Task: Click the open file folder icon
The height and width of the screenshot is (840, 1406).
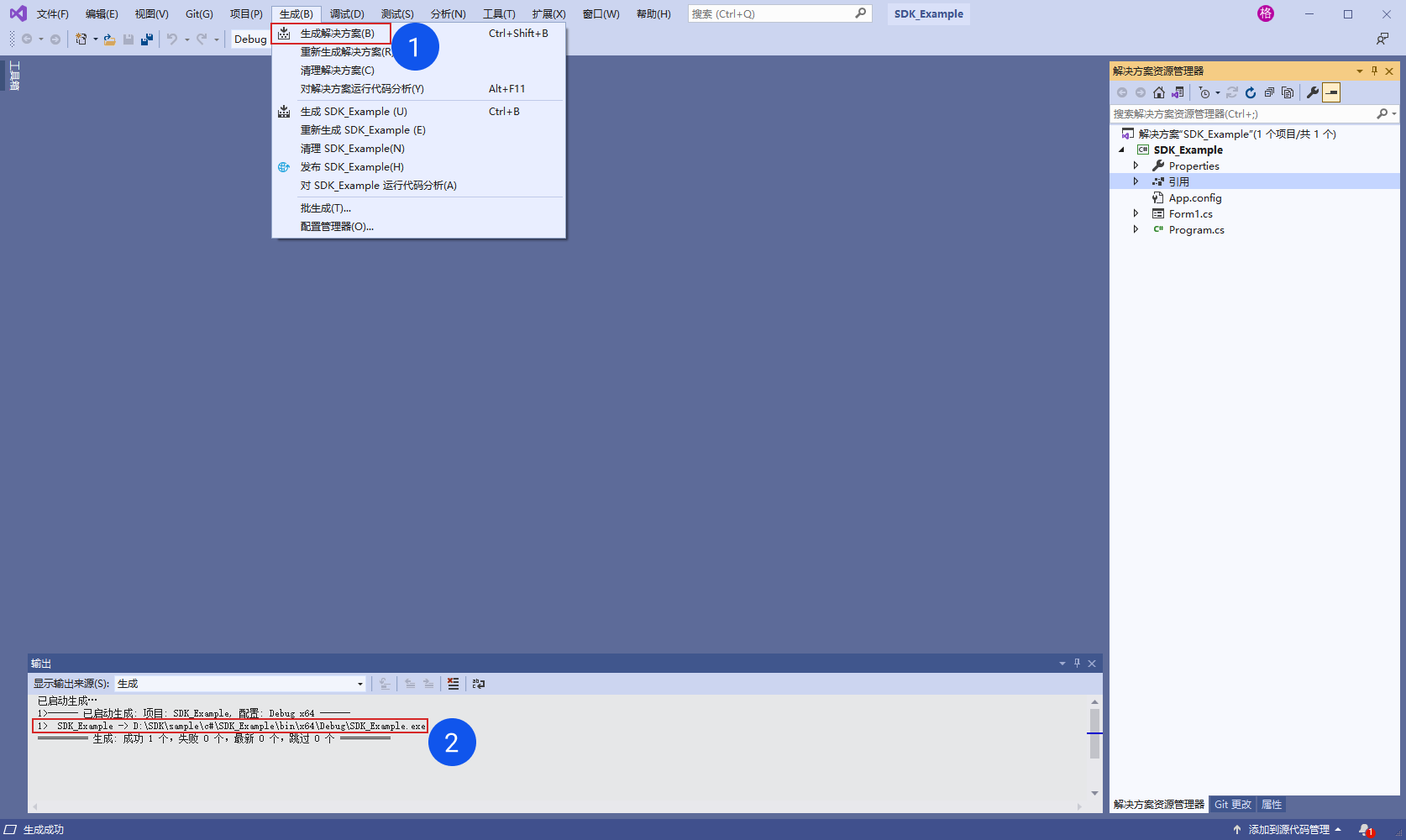Action: coord(109,39)
